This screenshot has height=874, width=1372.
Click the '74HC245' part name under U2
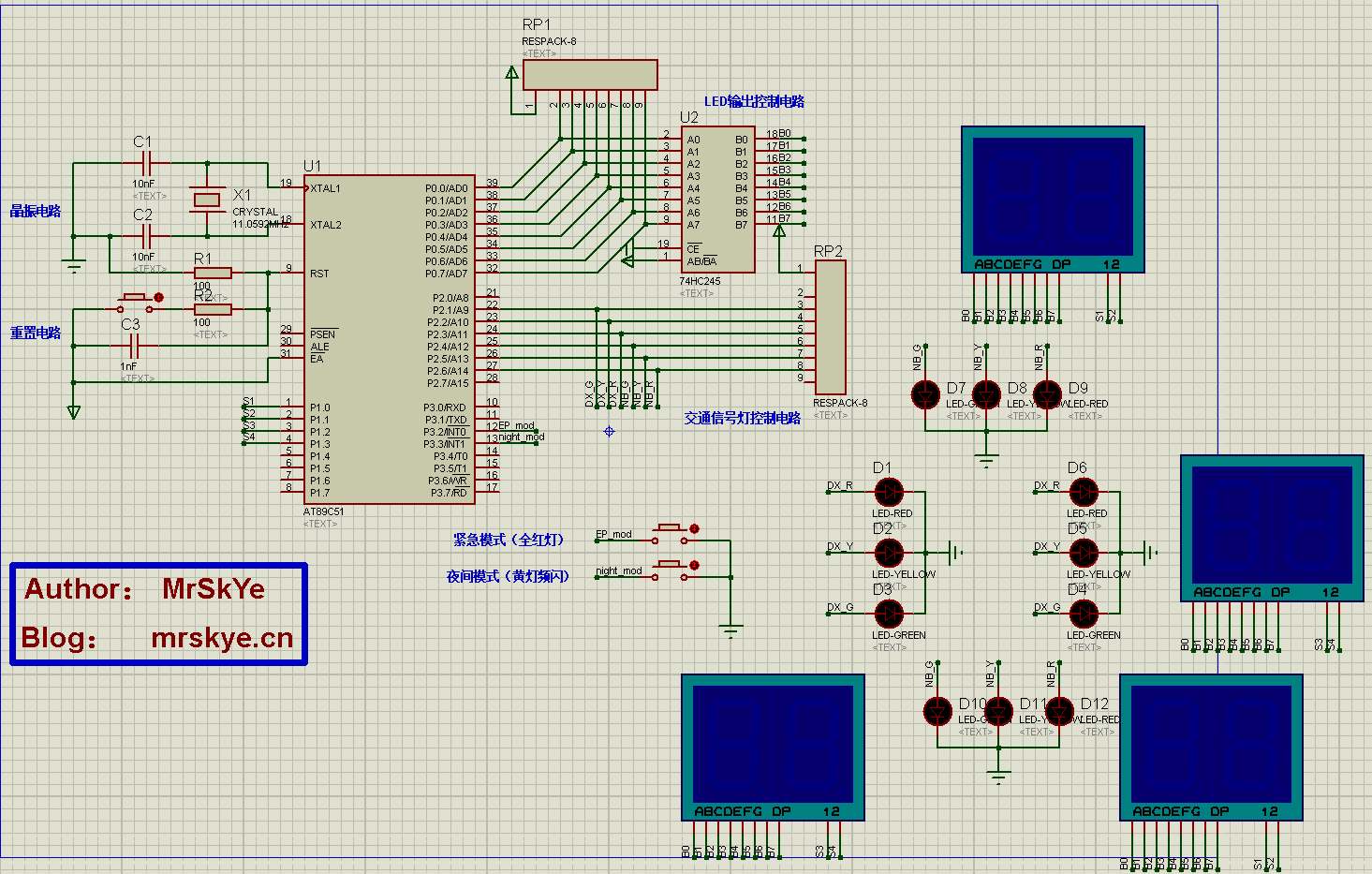point(700,281)
